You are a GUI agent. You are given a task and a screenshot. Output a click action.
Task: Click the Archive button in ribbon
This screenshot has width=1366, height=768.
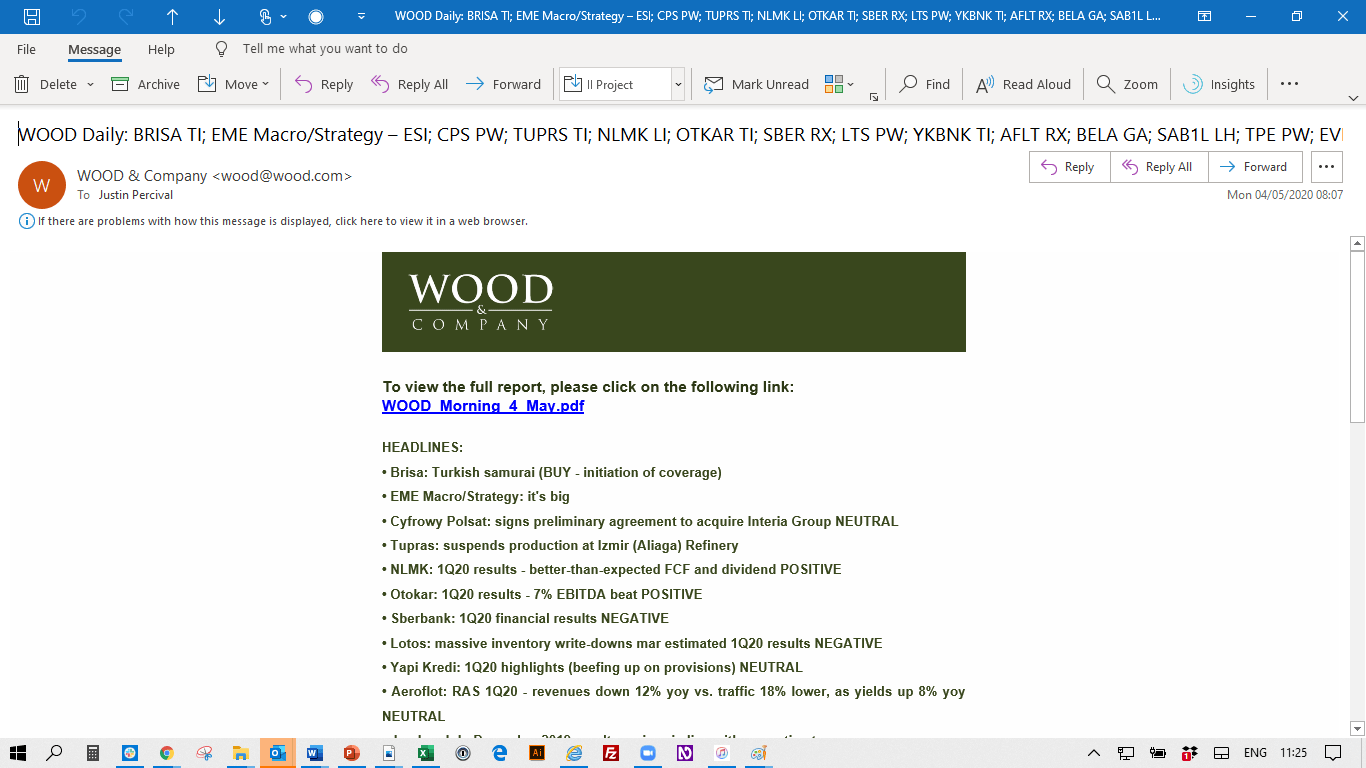(145, 84)
